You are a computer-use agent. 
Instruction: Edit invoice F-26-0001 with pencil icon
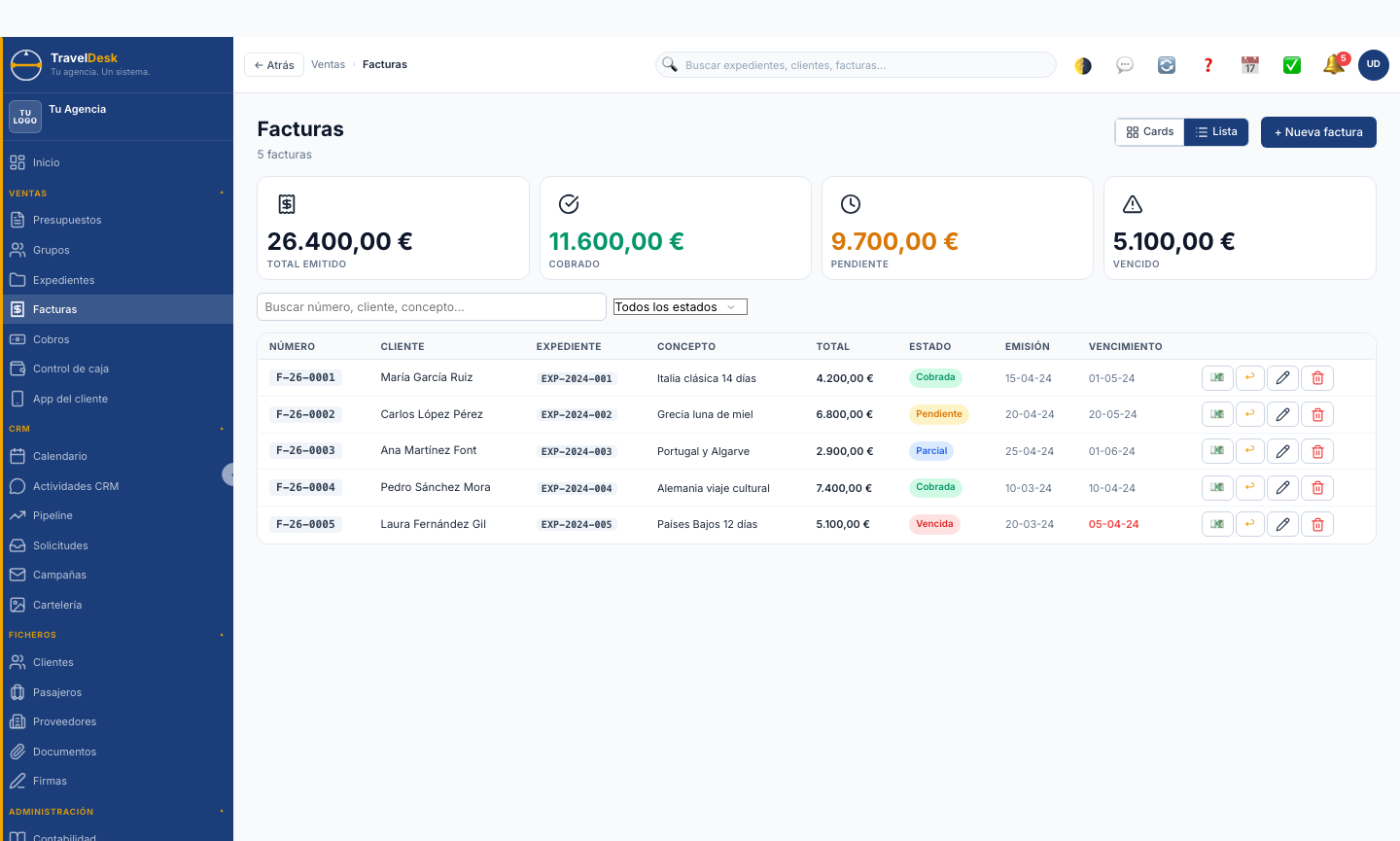[x=1283, y=378]
